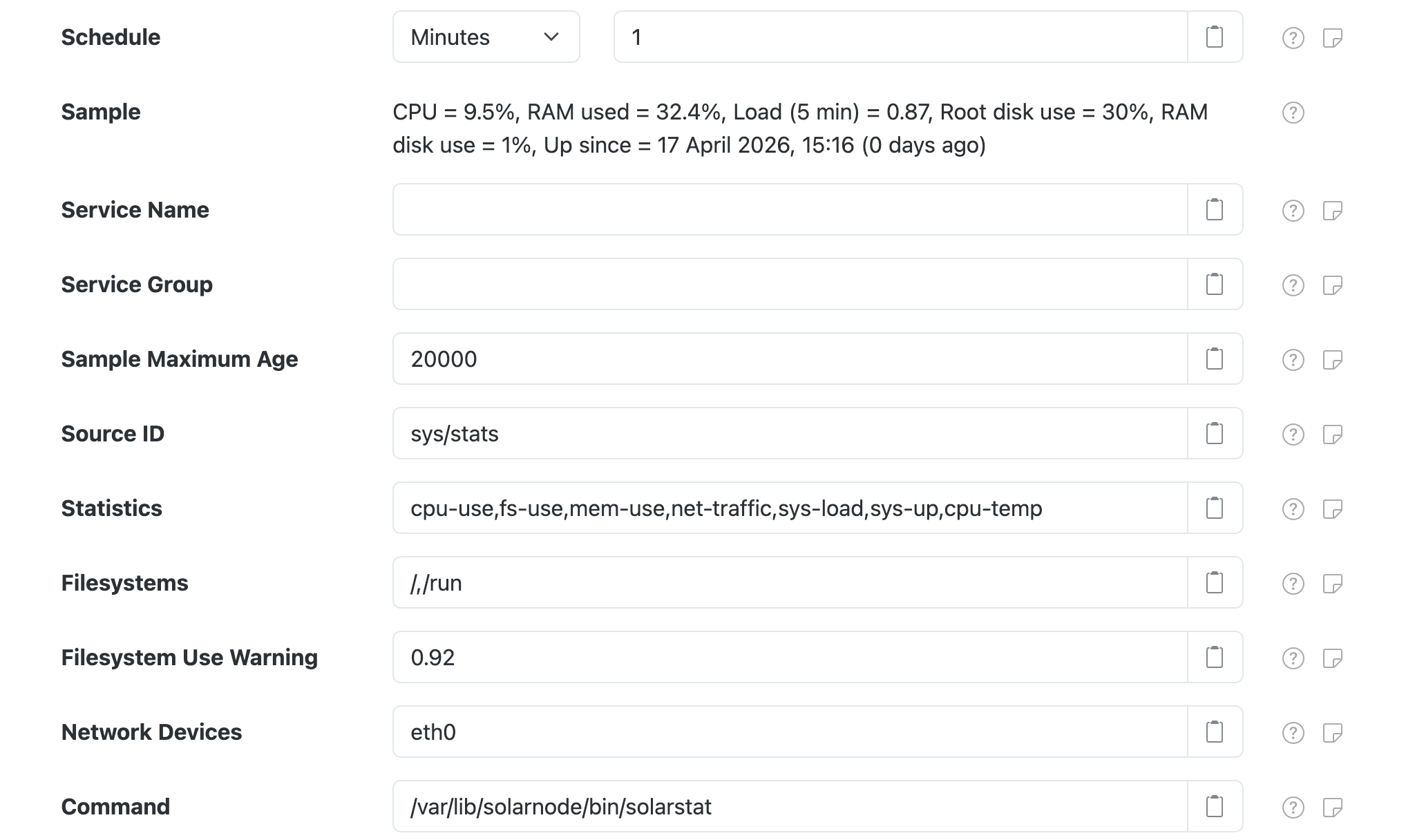This screenshot has height=840, width=1415.
Task: Expand help for the Source ID setting
Action: click(x=1292, y=433)
